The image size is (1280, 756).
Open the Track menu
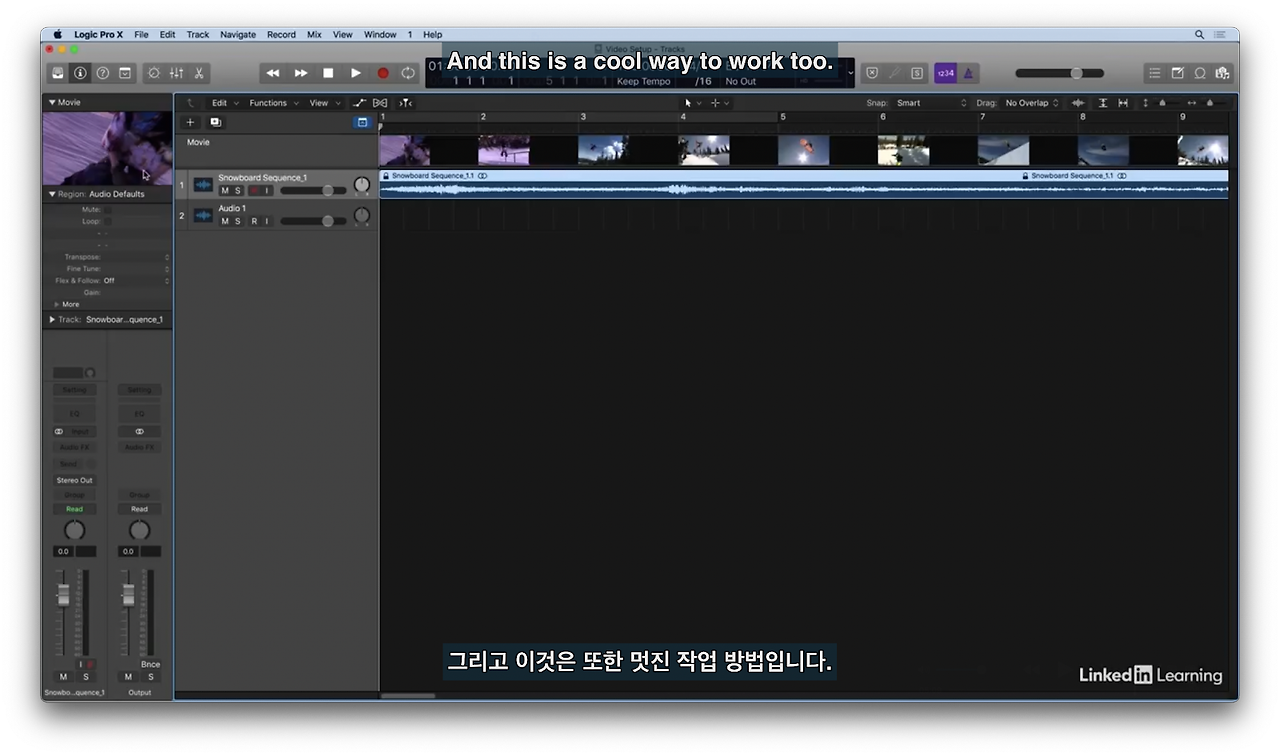tap(198, 35)
